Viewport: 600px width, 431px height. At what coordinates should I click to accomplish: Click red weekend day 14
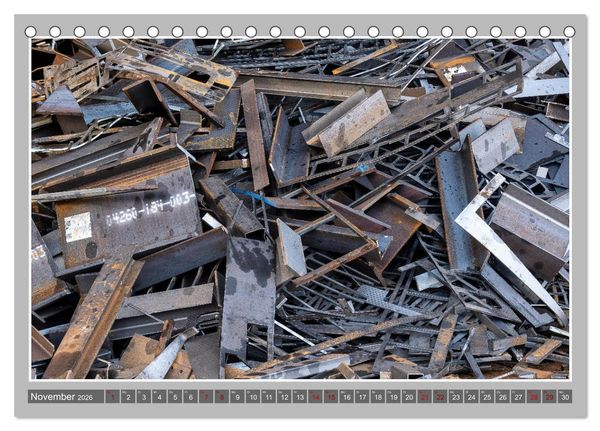(x=315, y=397)
